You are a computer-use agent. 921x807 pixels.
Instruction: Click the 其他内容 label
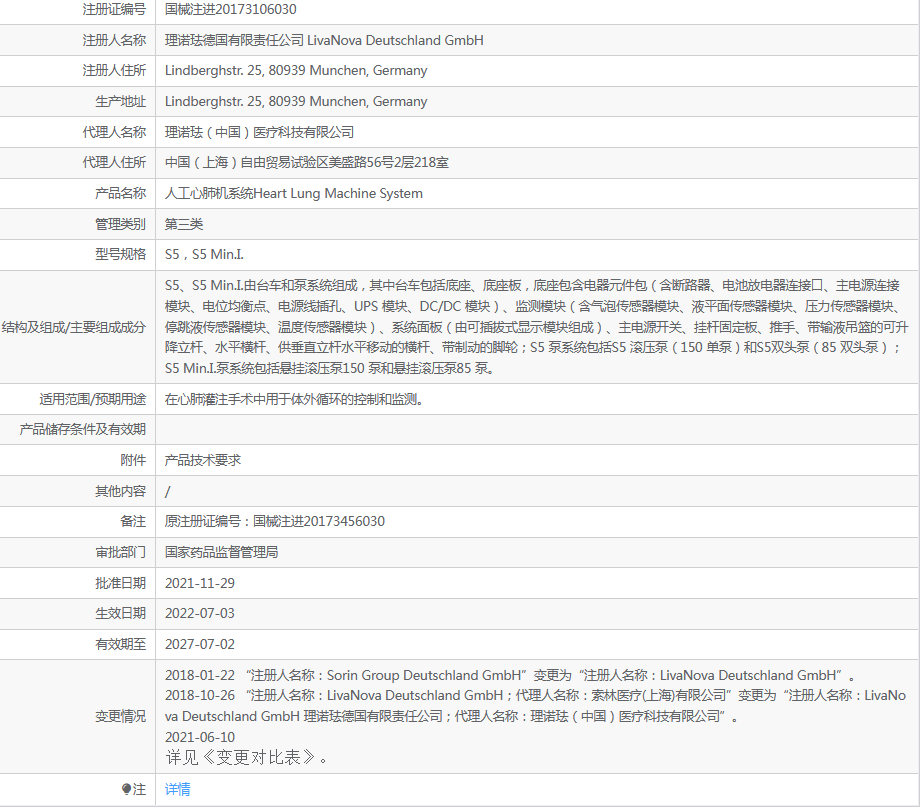(x=120, y=491)
